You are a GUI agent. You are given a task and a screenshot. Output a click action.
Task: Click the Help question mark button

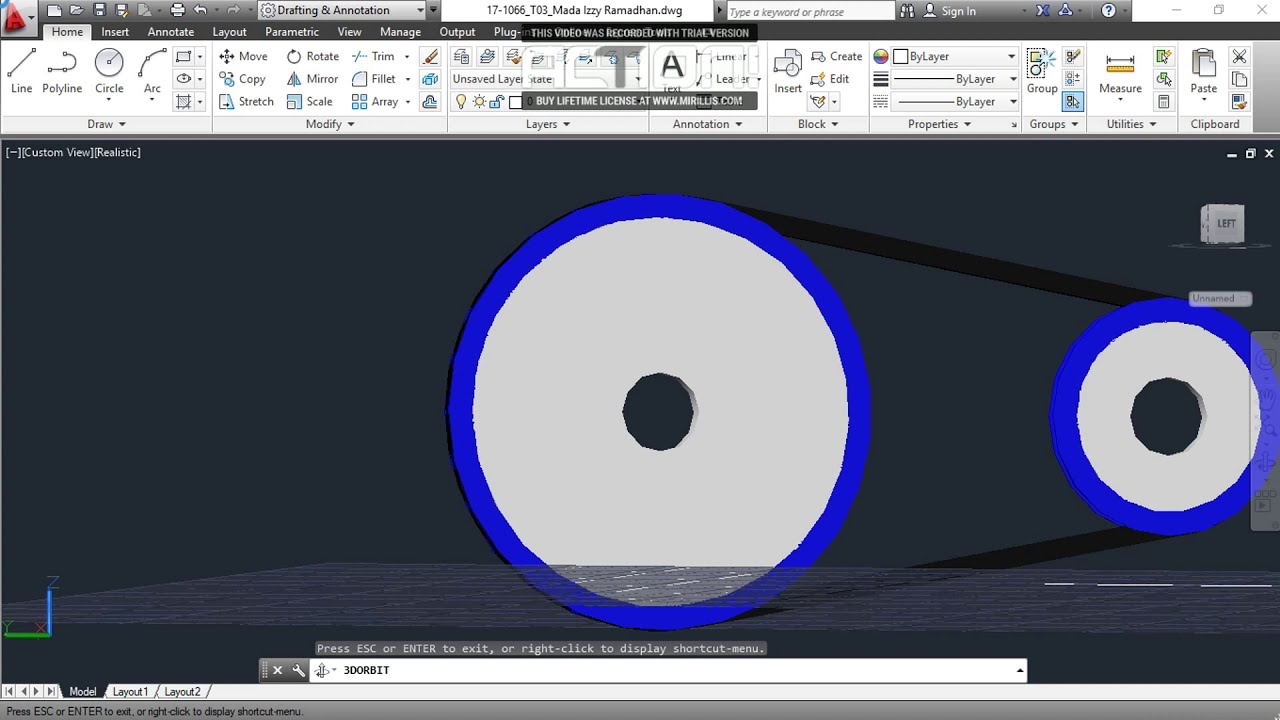(x=1108, y=11)
